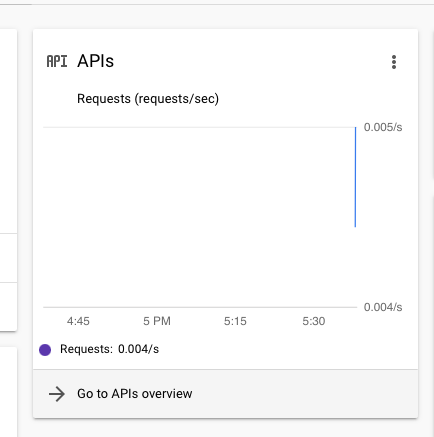Click the API monospace logo icon

click(57, 62)
